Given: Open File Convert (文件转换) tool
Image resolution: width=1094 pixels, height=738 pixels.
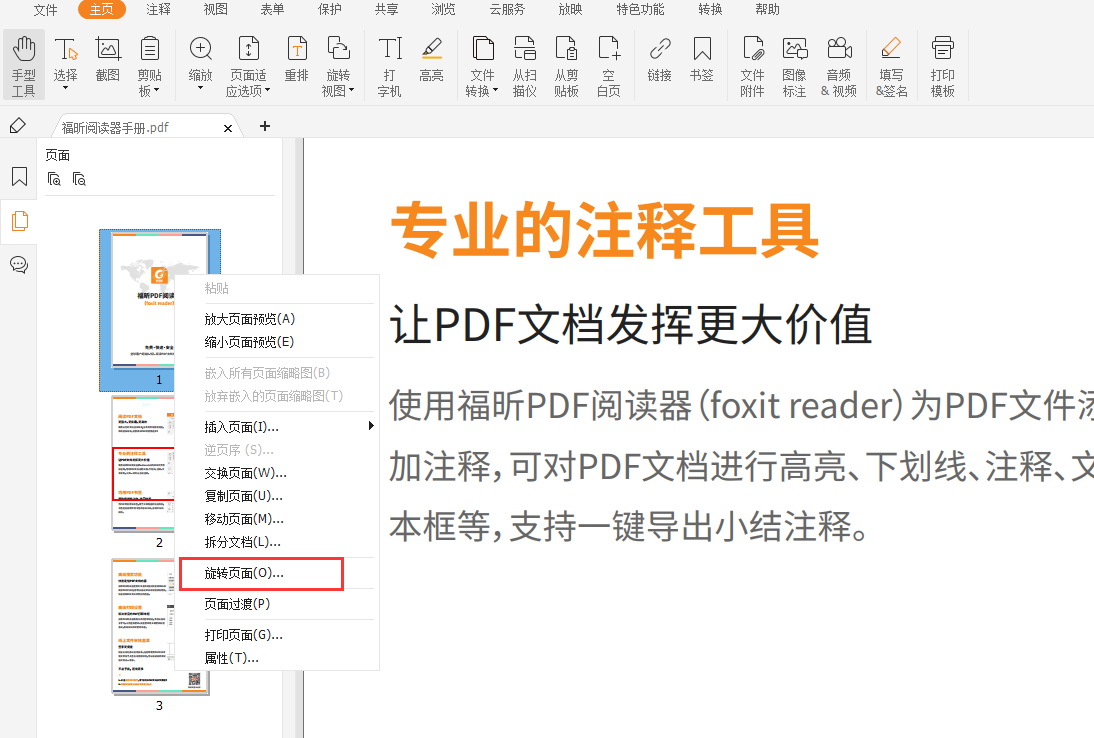Looking at the screenshot, I should 482,66.
